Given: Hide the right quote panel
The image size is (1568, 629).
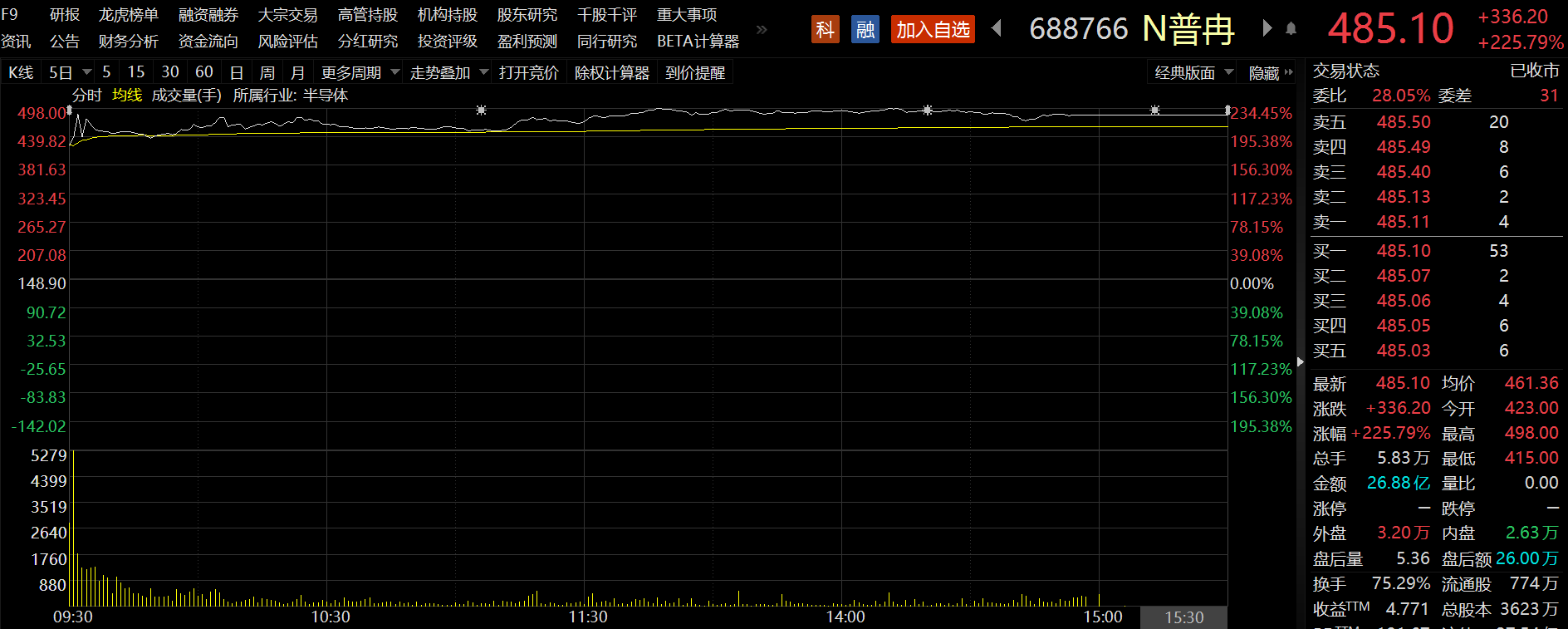Looking at the screenshot, I should point(1270,73).
